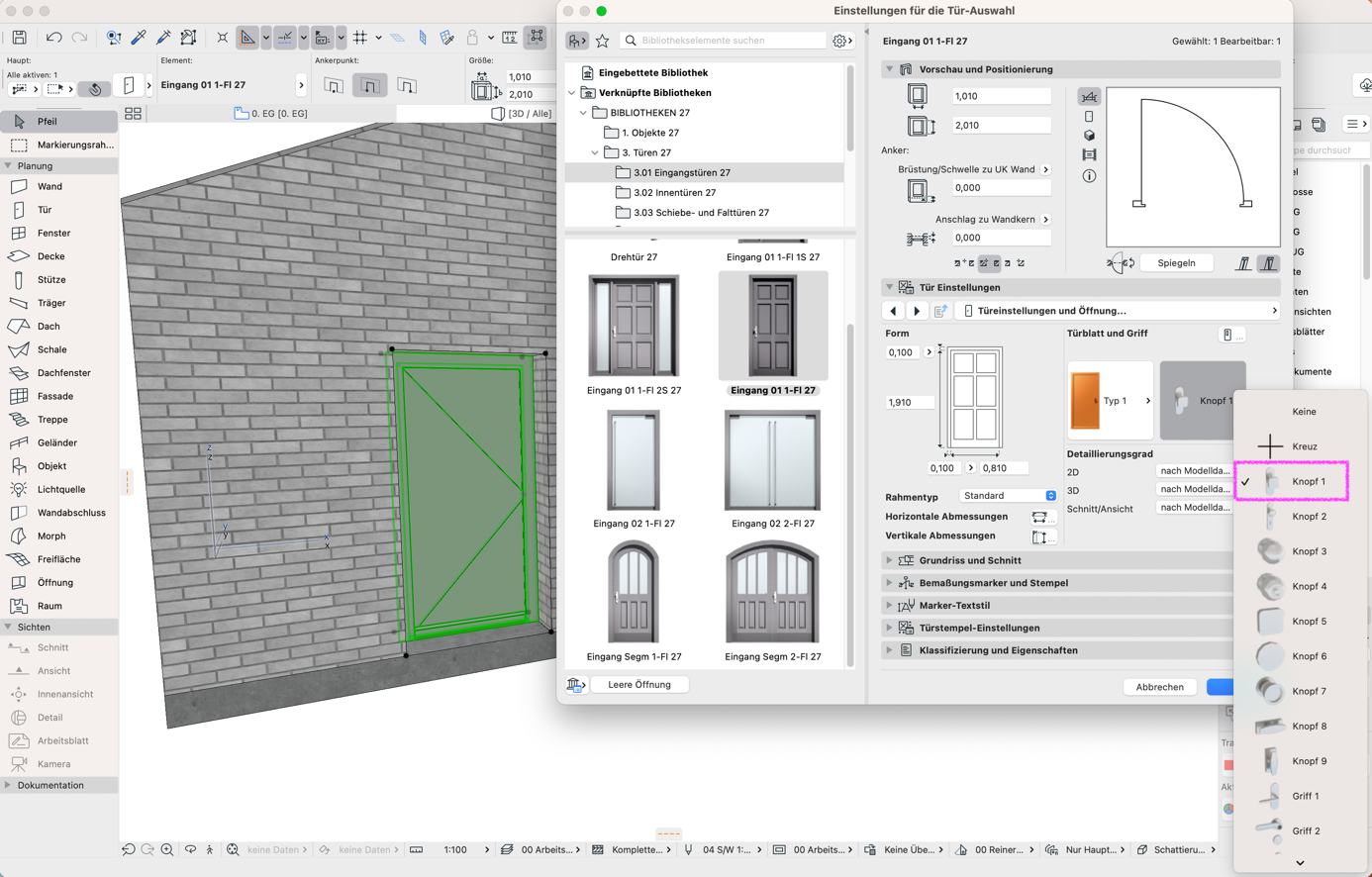Expand Türstempel-Einstellungen section
1372x877 pixels.
point(1059,628)
